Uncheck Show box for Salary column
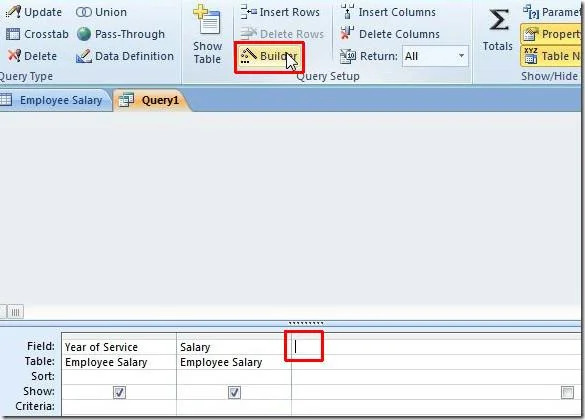The image size is (585, 420). (x=234, y=392)
